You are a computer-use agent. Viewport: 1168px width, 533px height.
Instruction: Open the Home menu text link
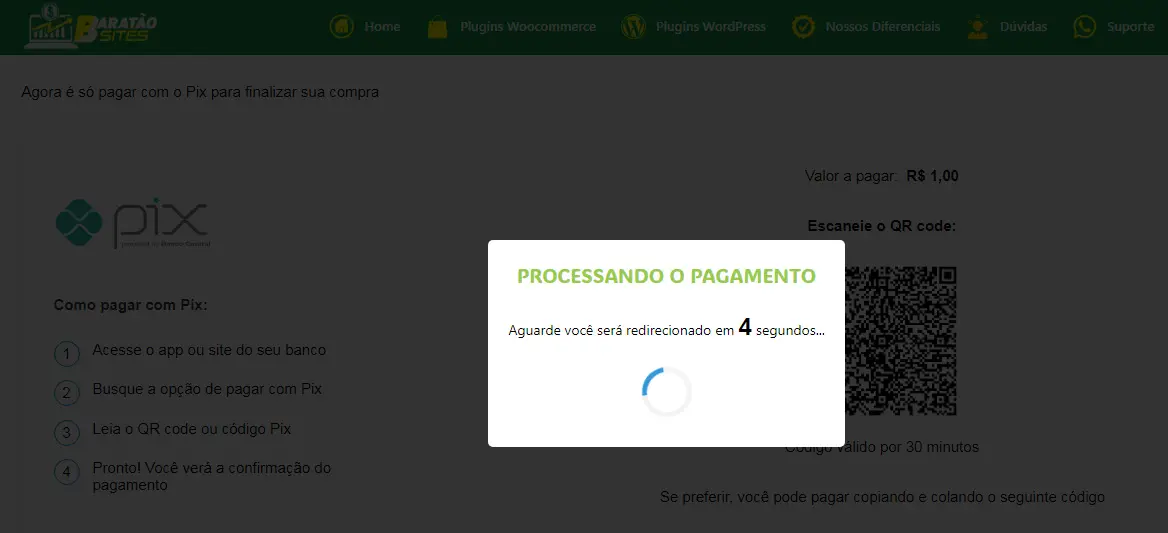tap(382, 27)
